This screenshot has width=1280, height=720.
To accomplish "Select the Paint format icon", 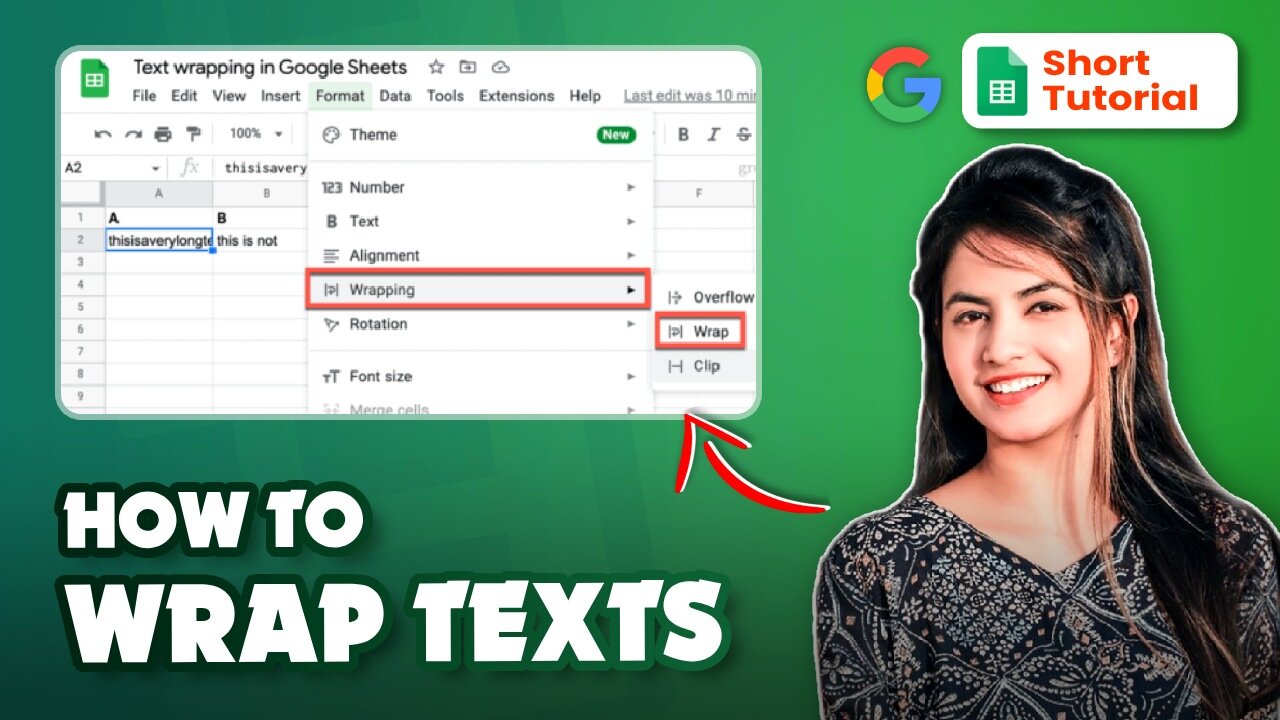I will (x=193, y=134).
